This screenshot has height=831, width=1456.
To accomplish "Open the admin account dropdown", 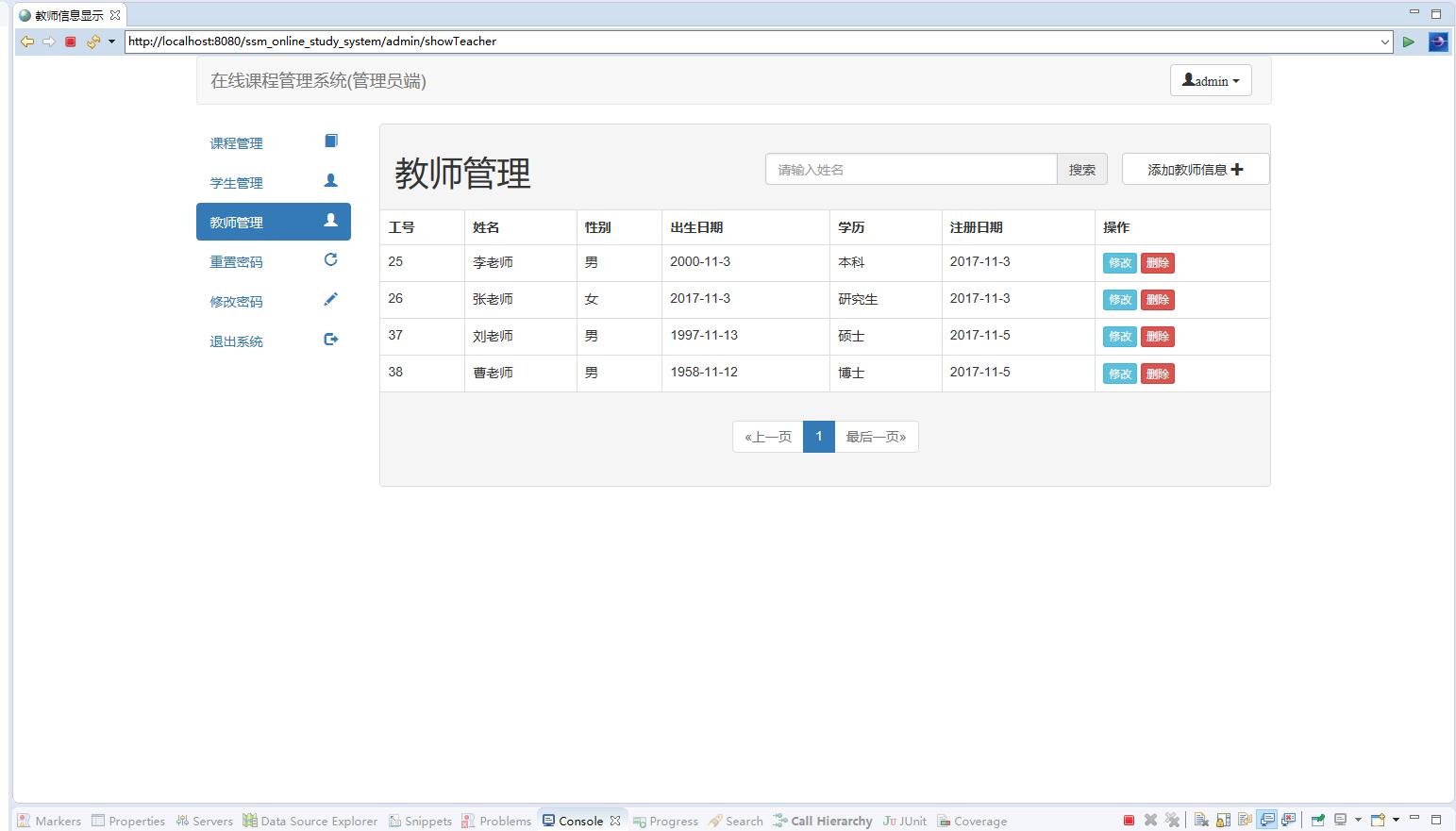I will [1210, 80].
